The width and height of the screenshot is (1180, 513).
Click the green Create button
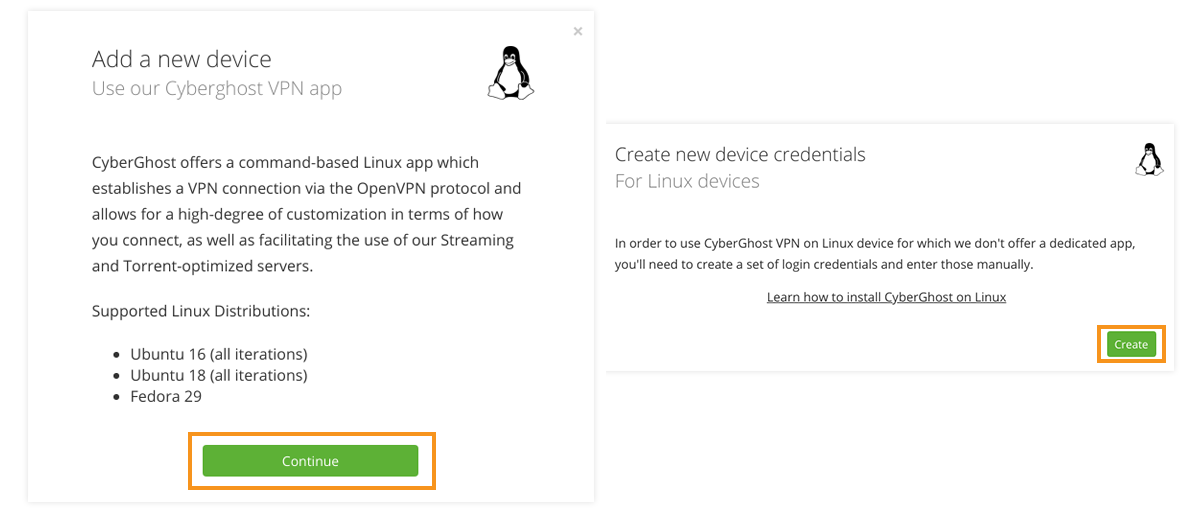tap(1131, 345)
